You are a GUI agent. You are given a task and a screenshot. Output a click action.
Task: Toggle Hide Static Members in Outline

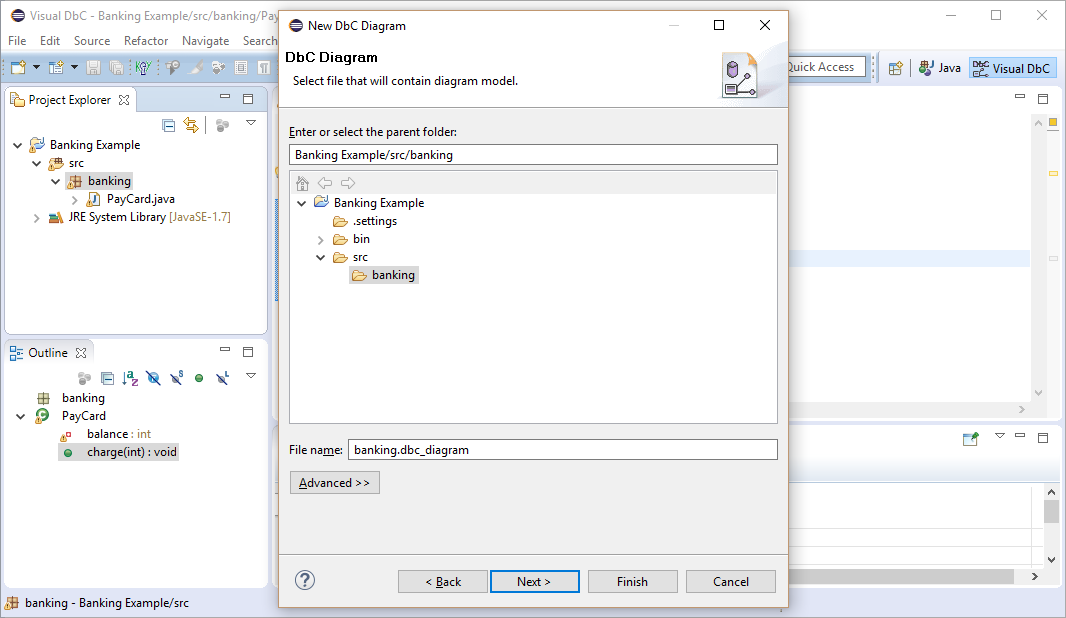coord(177,377)
